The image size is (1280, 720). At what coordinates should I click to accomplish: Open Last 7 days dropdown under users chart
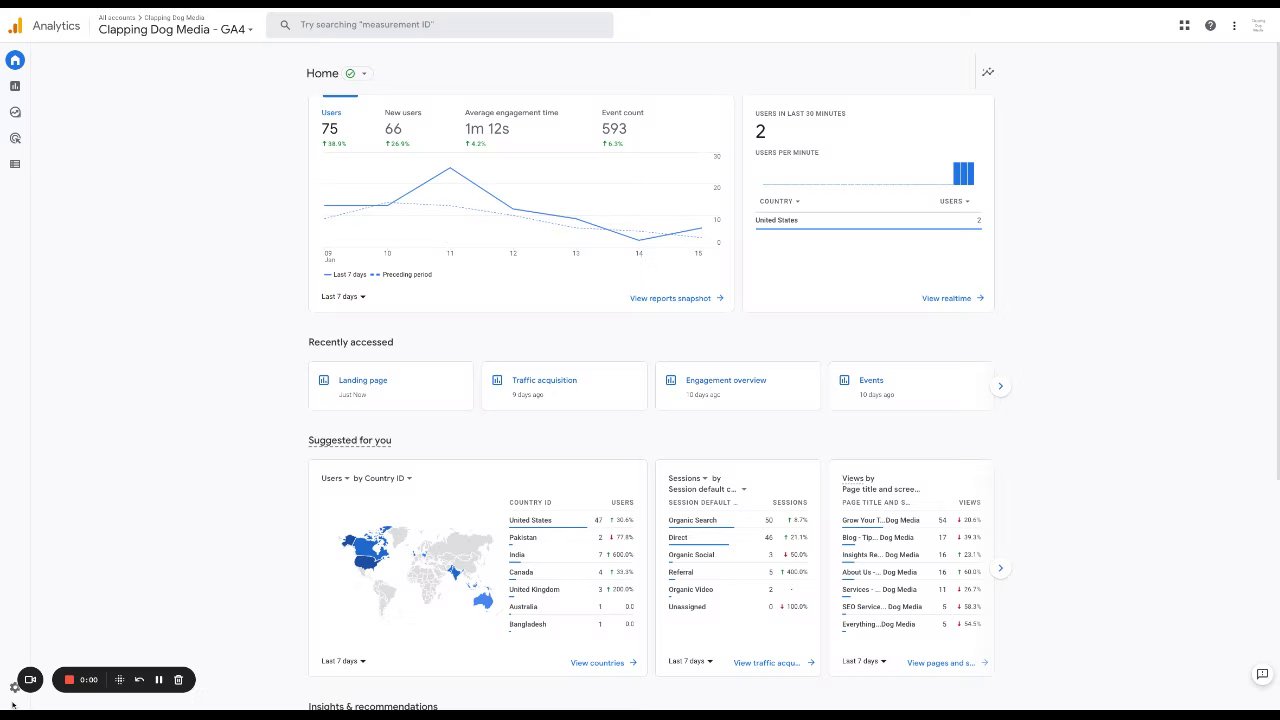tap(343, 296)
